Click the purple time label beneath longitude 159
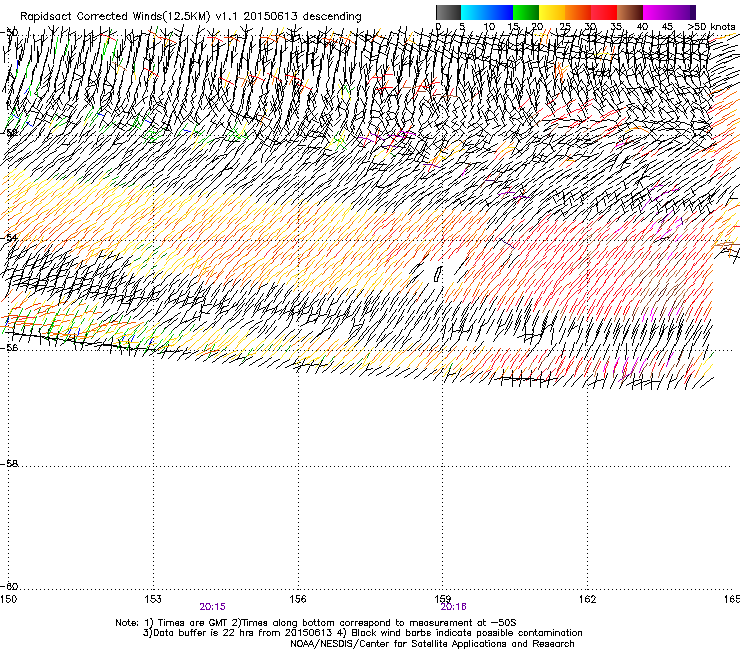 point(453,607)
